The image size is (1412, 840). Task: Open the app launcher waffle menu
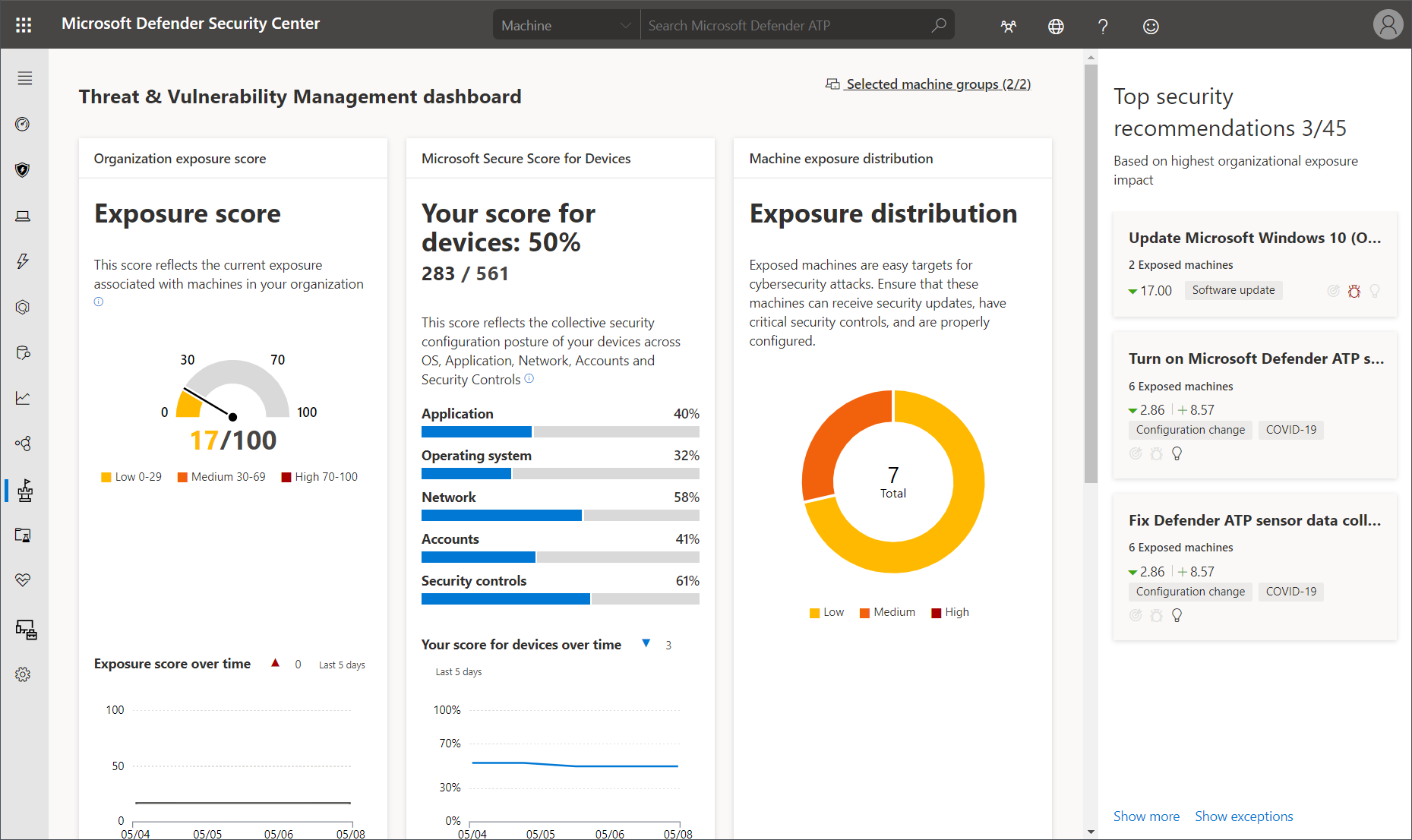click(x=24, y=25)
